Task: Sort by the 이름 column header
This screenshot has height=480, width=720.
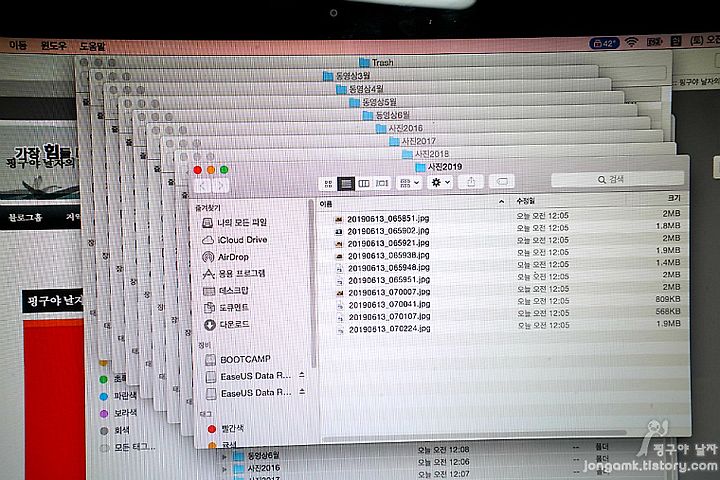Action: point(326,204)
